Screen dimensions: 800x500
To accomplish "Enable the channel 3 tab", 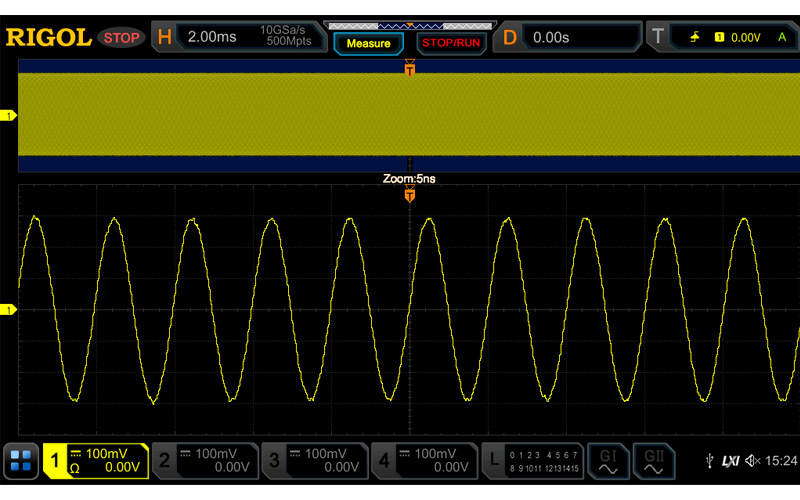I will click(x=315, y=461).
